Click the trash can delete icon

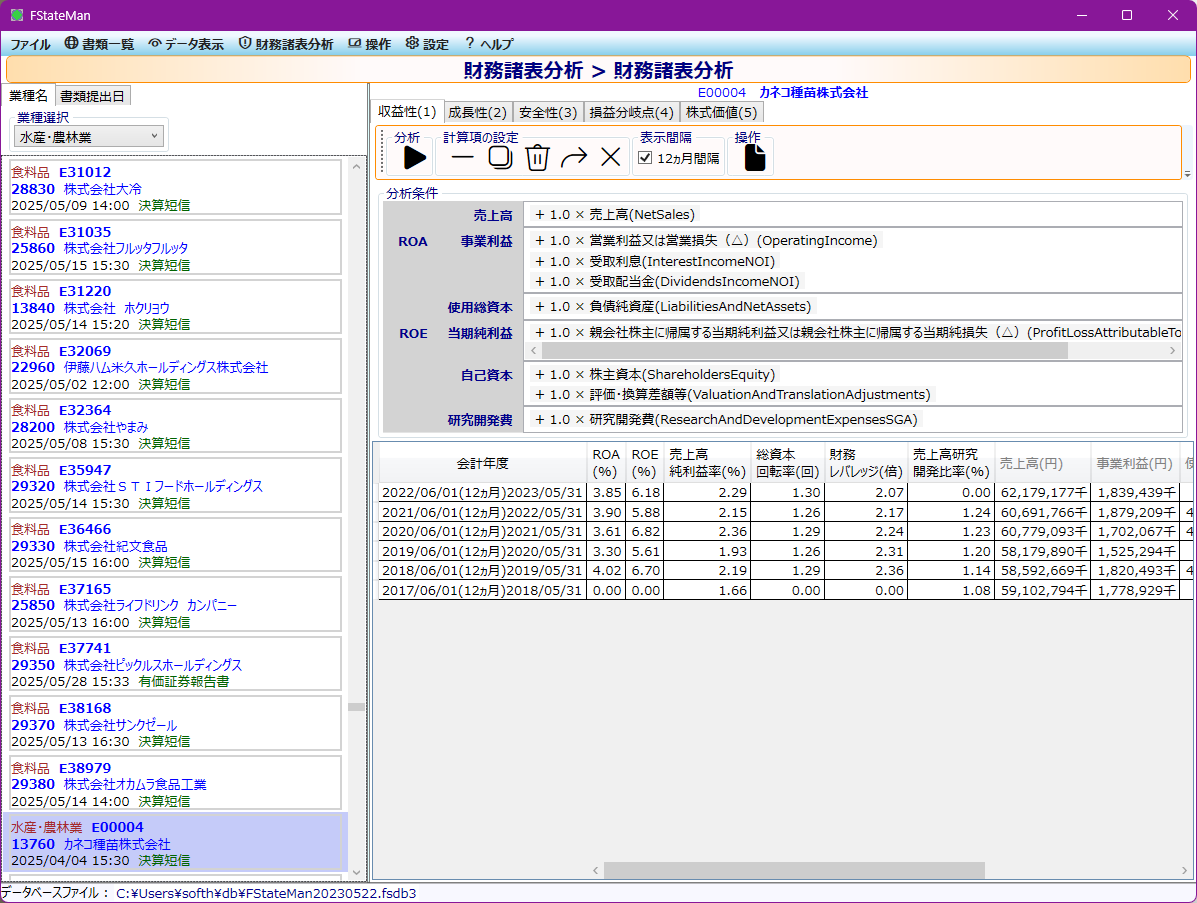coord(537,157)
